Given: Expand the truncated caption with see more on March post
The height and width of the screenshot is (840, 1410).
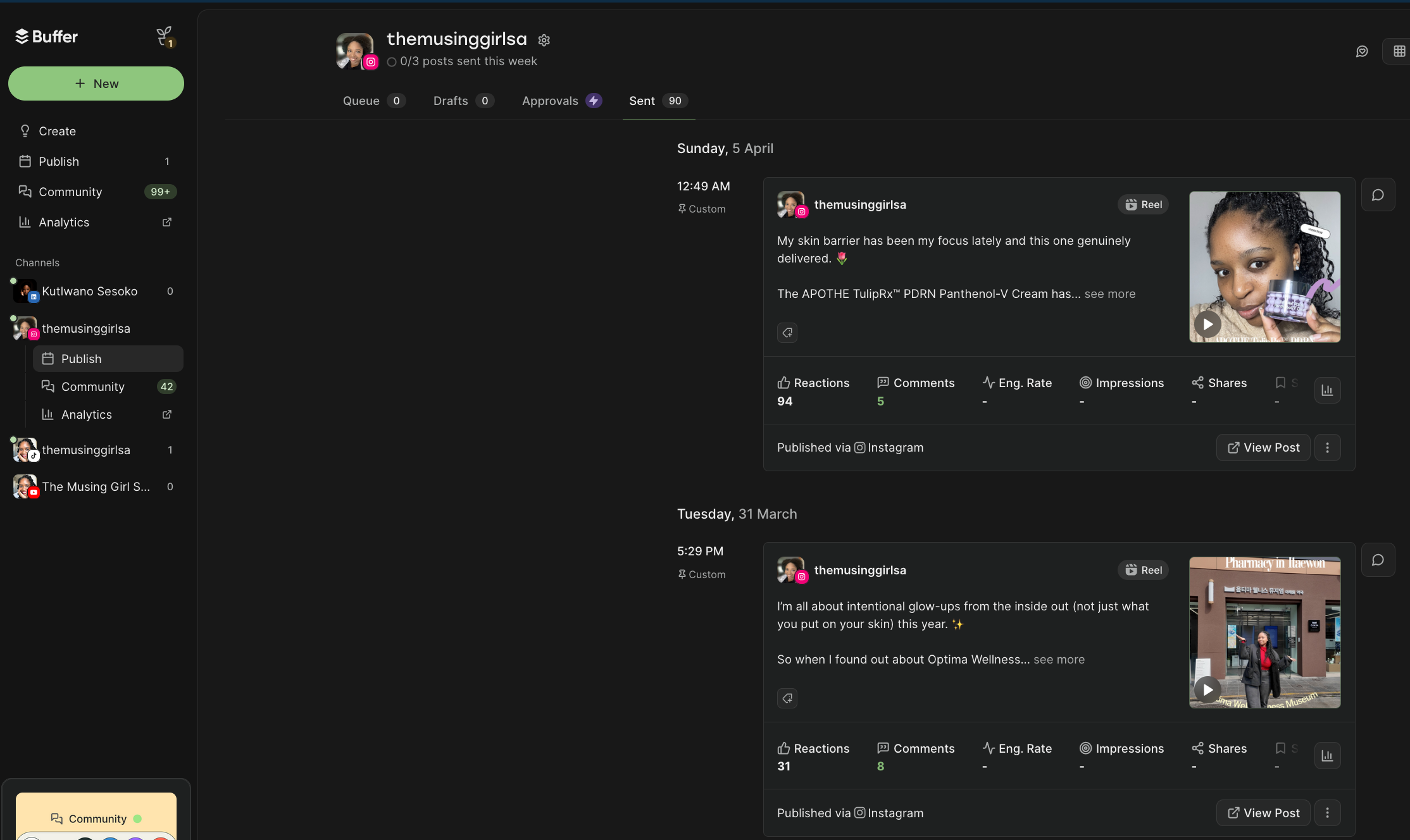Looking at the screenshot, I should click(1059, 659).
